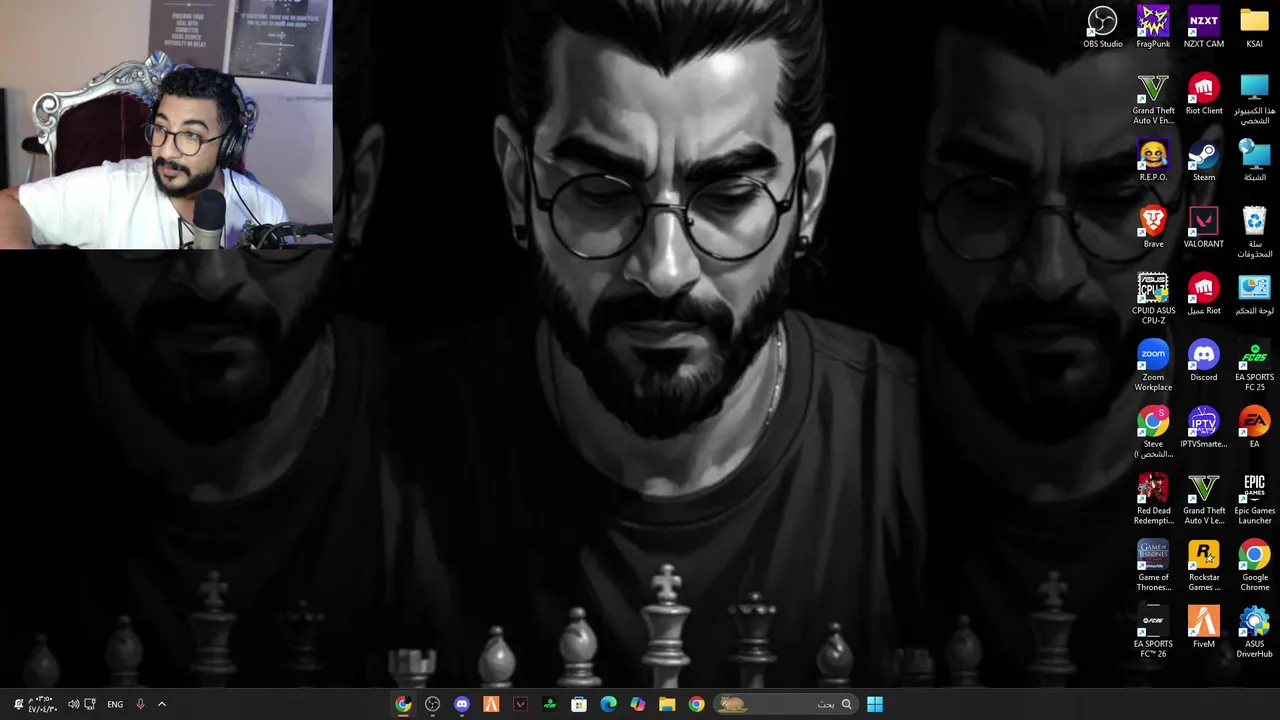This screenshot has height=720, width=1280.
Task: Open the Epic Games Launcher shortcut
Action: click(1254, 499)
